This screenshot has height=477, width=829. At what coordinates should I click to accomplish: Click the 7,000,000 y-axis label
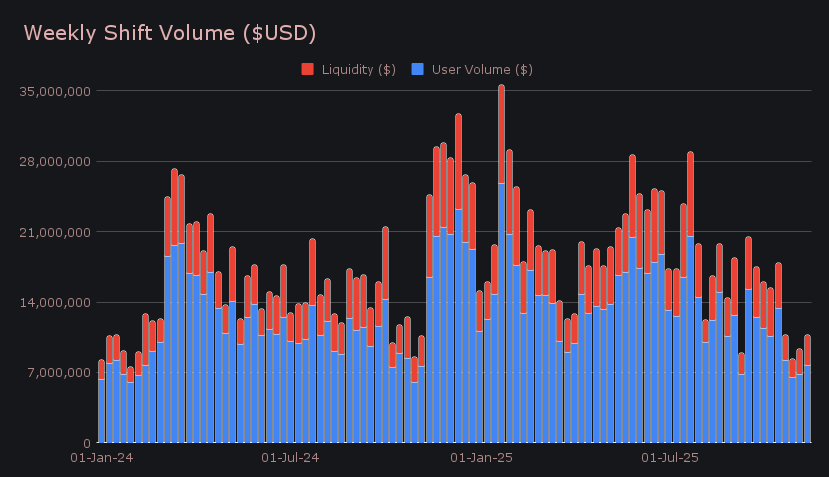pyautogui.click(x=59, y=373)
